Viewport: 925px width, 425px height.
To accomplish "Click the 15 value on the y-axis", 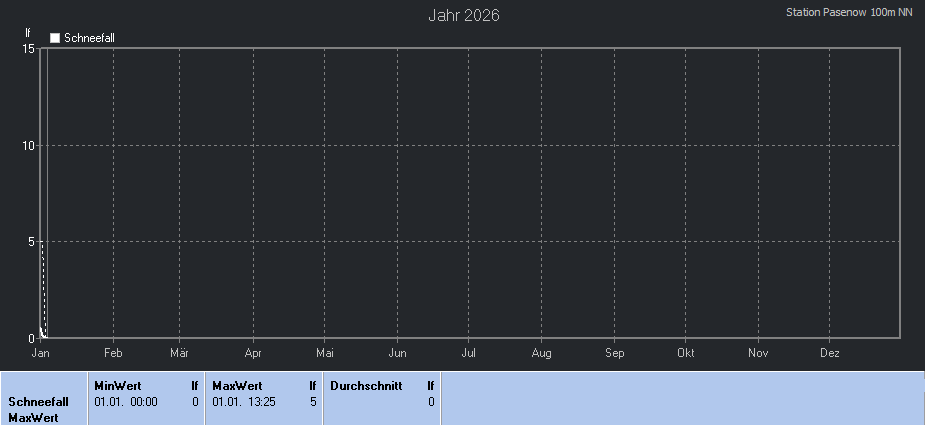I will (29, 48).
